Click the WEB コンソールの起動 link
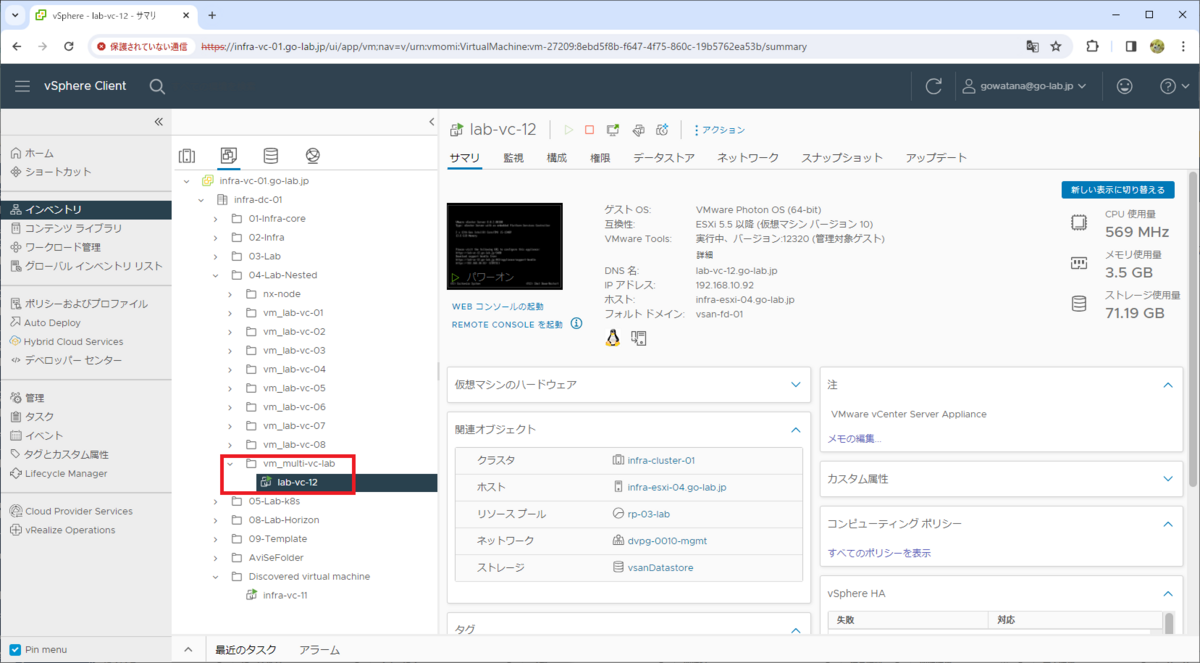The image size is (1200, 663). click(x=498, y=307)
